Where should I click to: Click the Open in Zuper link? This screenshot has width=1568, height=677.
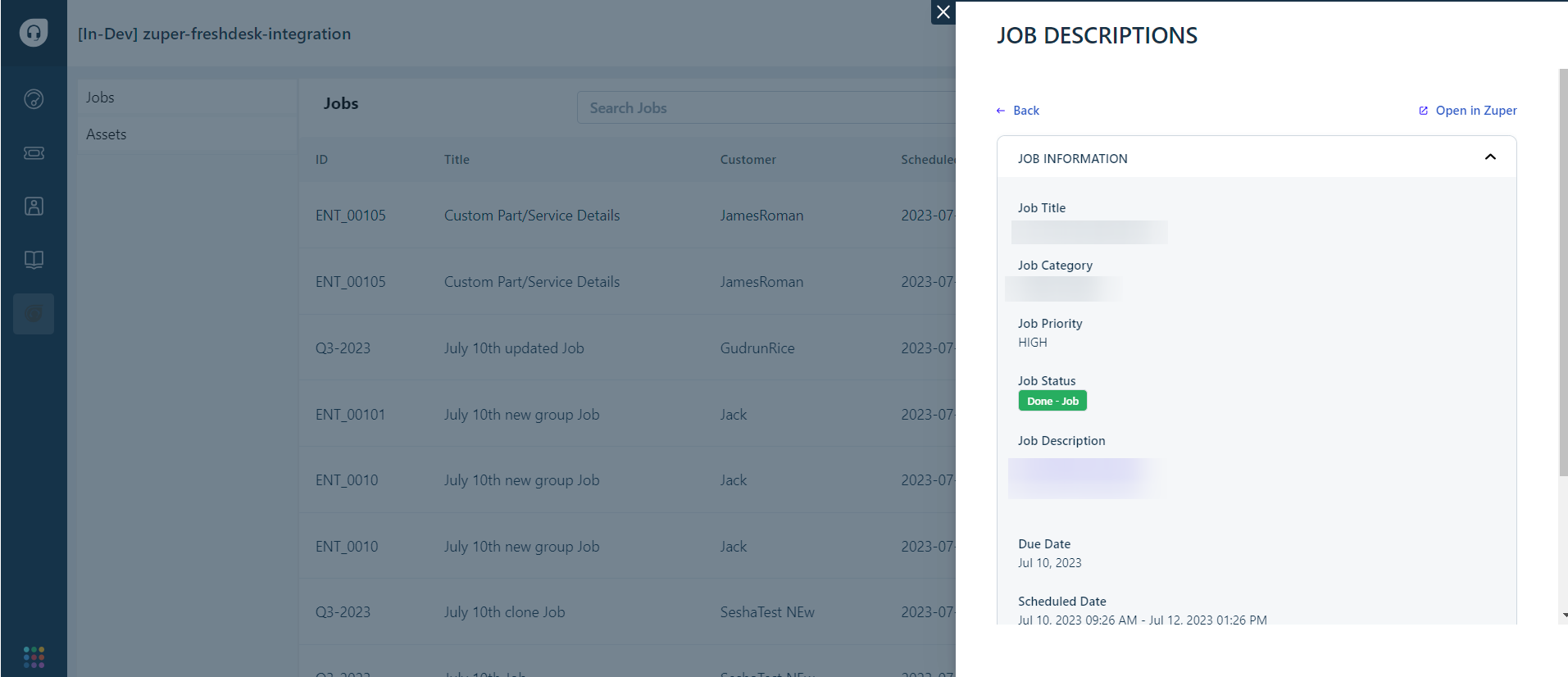click(x=1468, y=111)
